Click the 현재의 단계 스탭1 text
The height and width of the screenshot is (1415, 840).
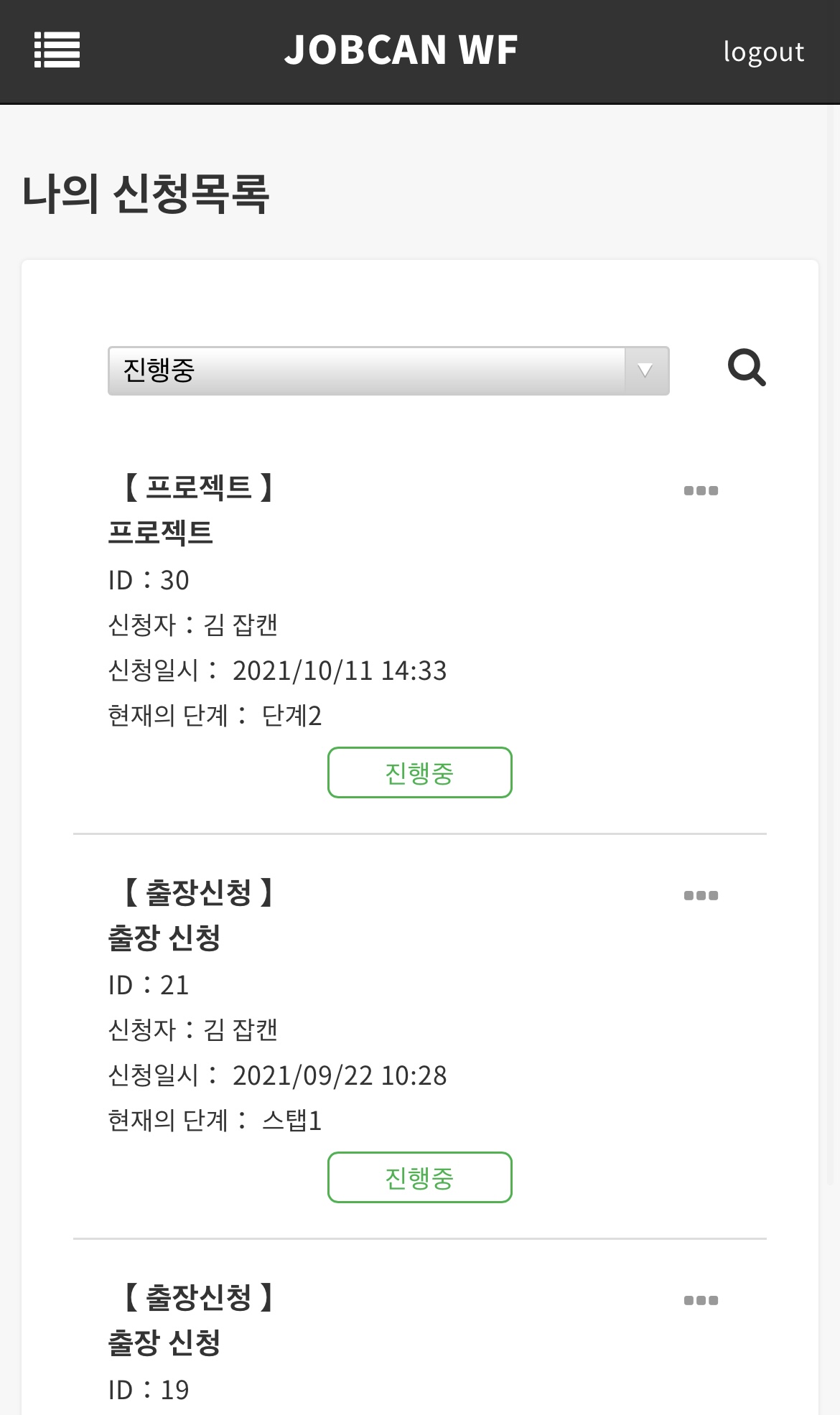215,1120
